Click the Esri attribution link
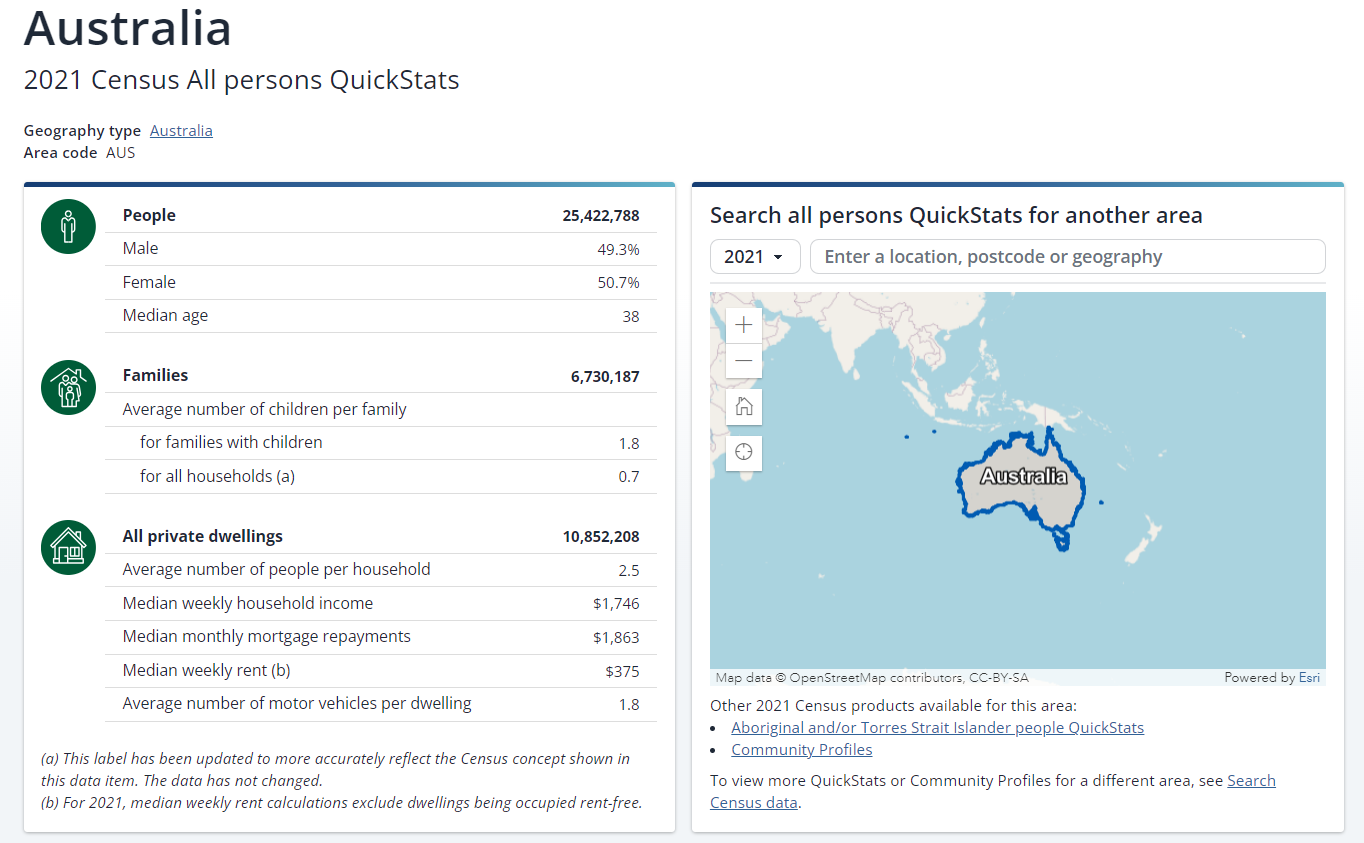Screen dimensions: 1364x843 point(1309,677)
